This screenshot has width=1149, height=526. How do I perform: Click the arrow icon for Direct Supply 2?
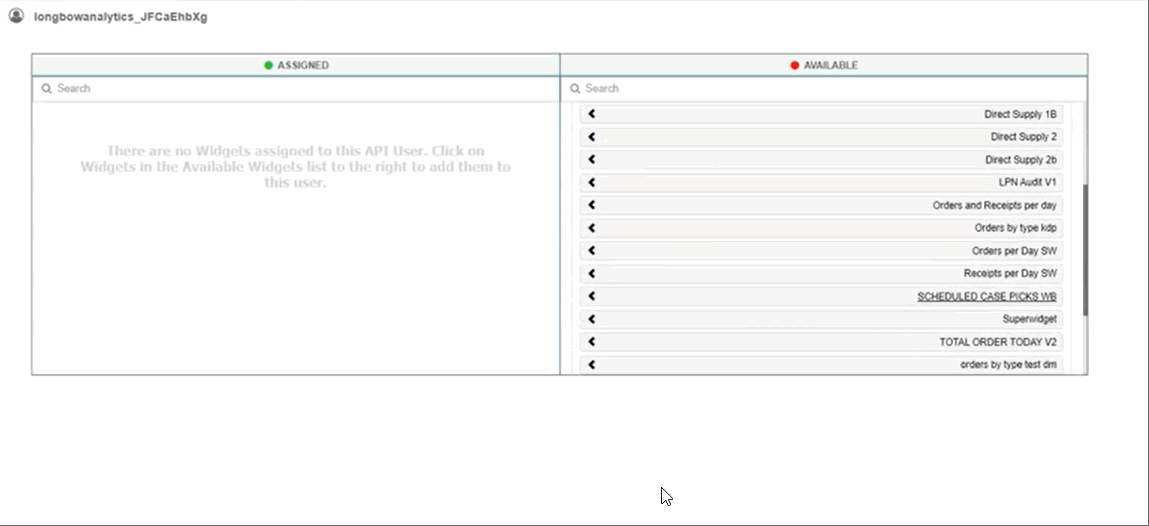pyautogui.click(x=591, y=137)
